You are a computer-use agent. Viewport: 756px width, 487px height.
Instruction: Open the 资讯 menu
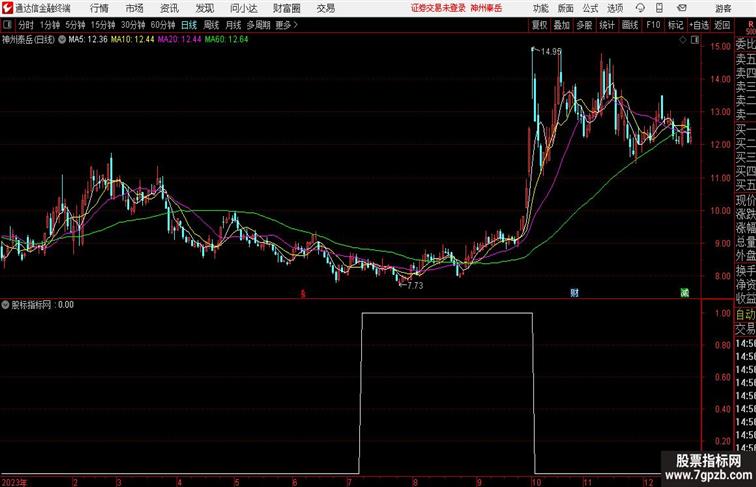pyautogui.click(x=169, y=8)
